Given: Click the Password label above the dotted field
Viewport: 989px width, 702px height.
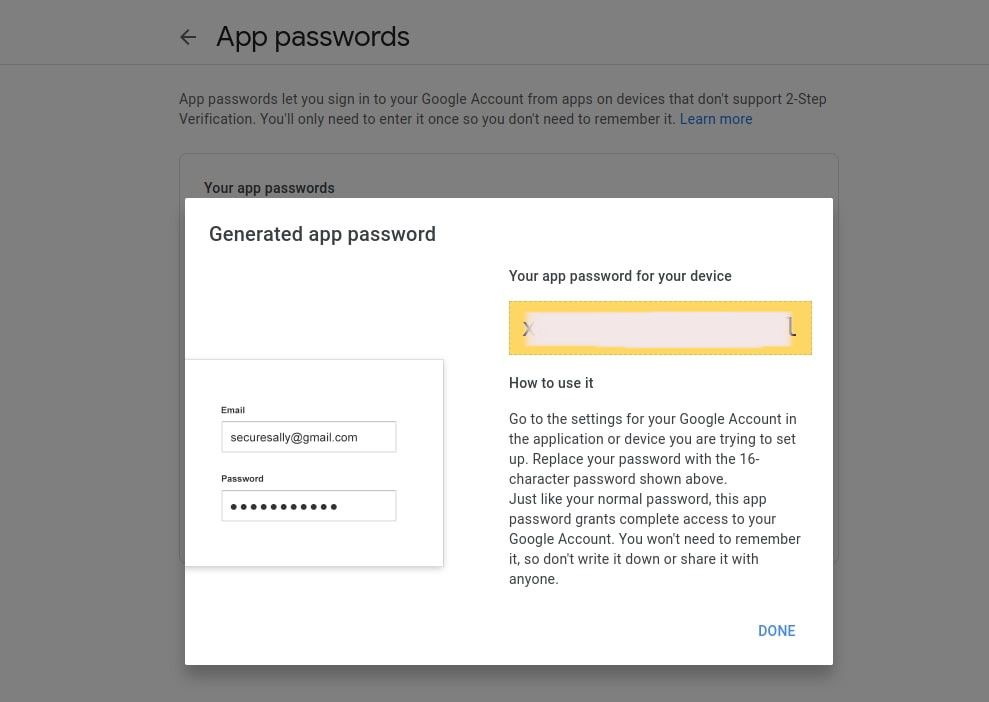Looking at the screenshot, I should click(x=242, y=479).
